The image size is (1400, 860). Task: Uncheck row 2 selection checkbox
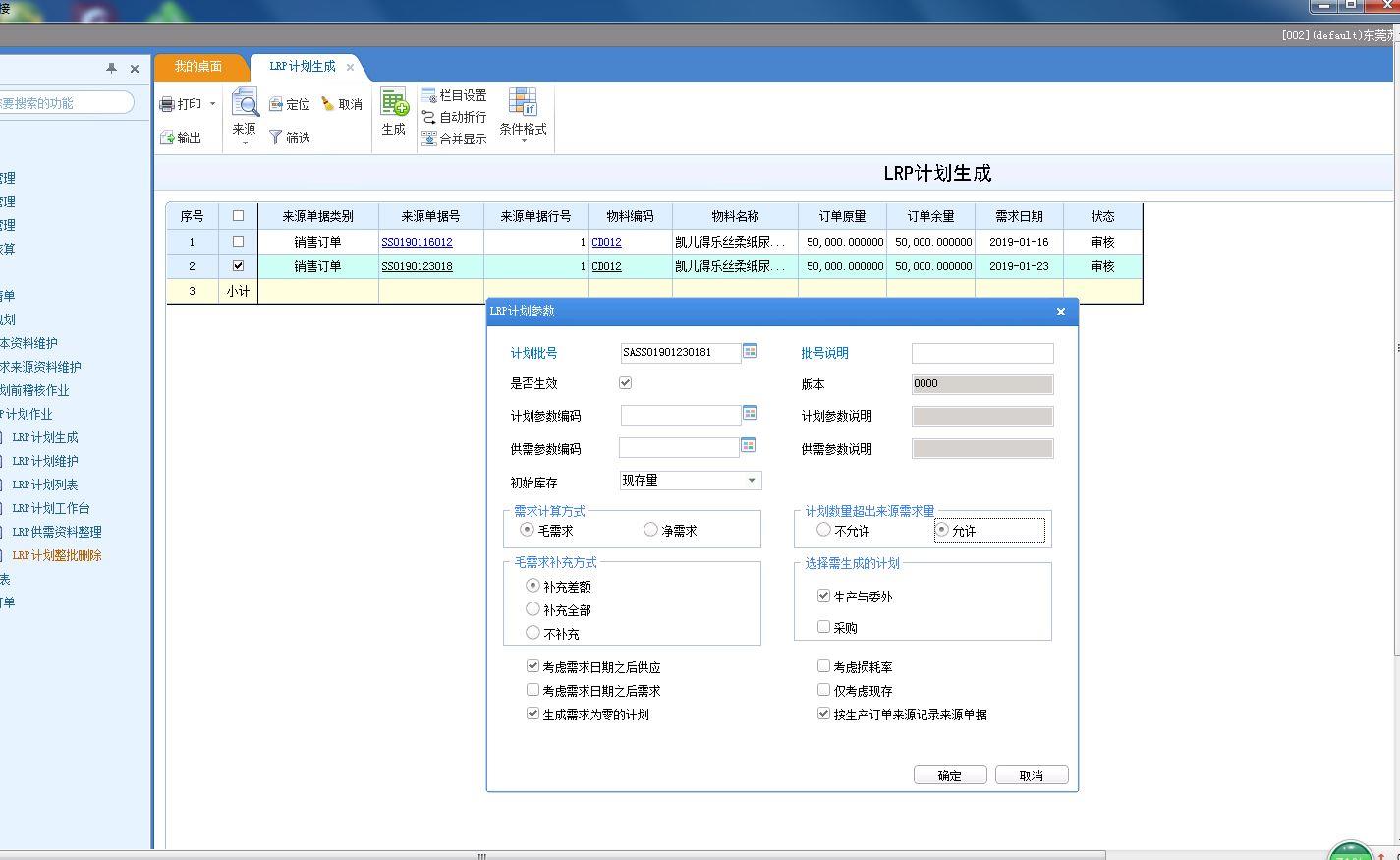[x=238, y=265]
